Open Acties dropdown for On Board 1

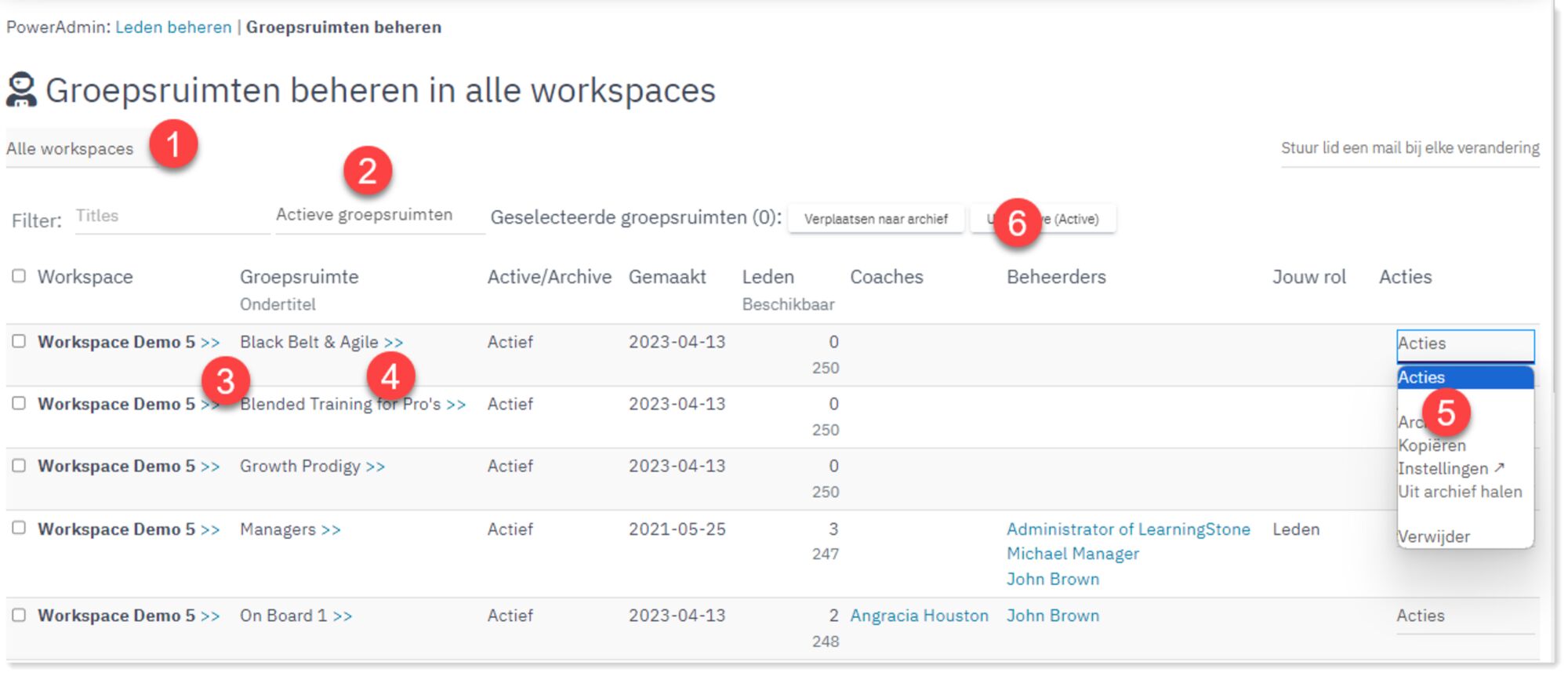coord(1465,616)
